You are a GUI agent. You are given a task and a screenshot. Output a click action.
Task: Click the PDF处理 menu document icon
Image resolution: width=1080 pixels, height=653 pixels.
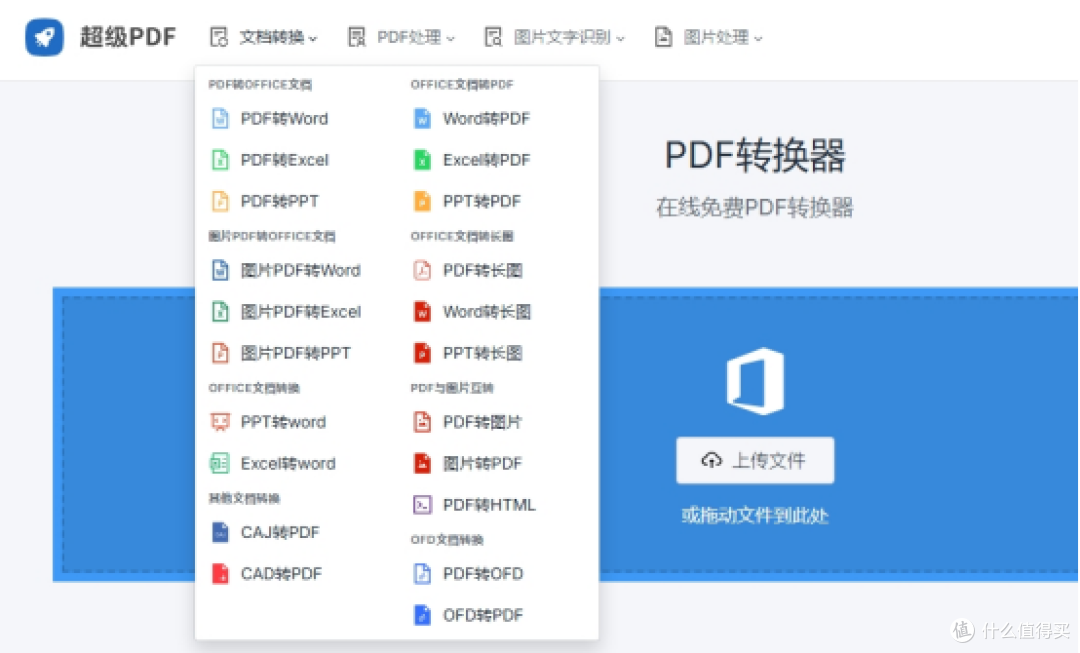pyautogui.click(x=357, y=37)
